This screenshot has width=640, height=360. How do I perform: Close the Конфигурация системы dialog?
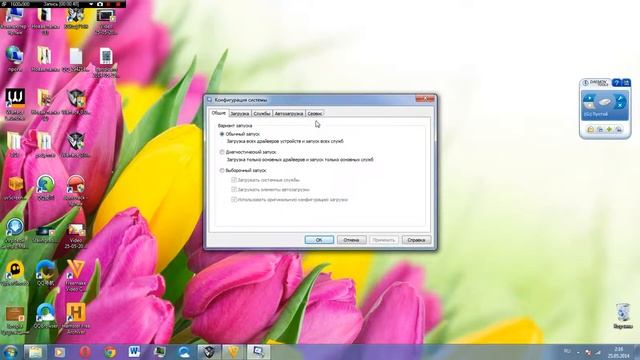coord(425,99)
